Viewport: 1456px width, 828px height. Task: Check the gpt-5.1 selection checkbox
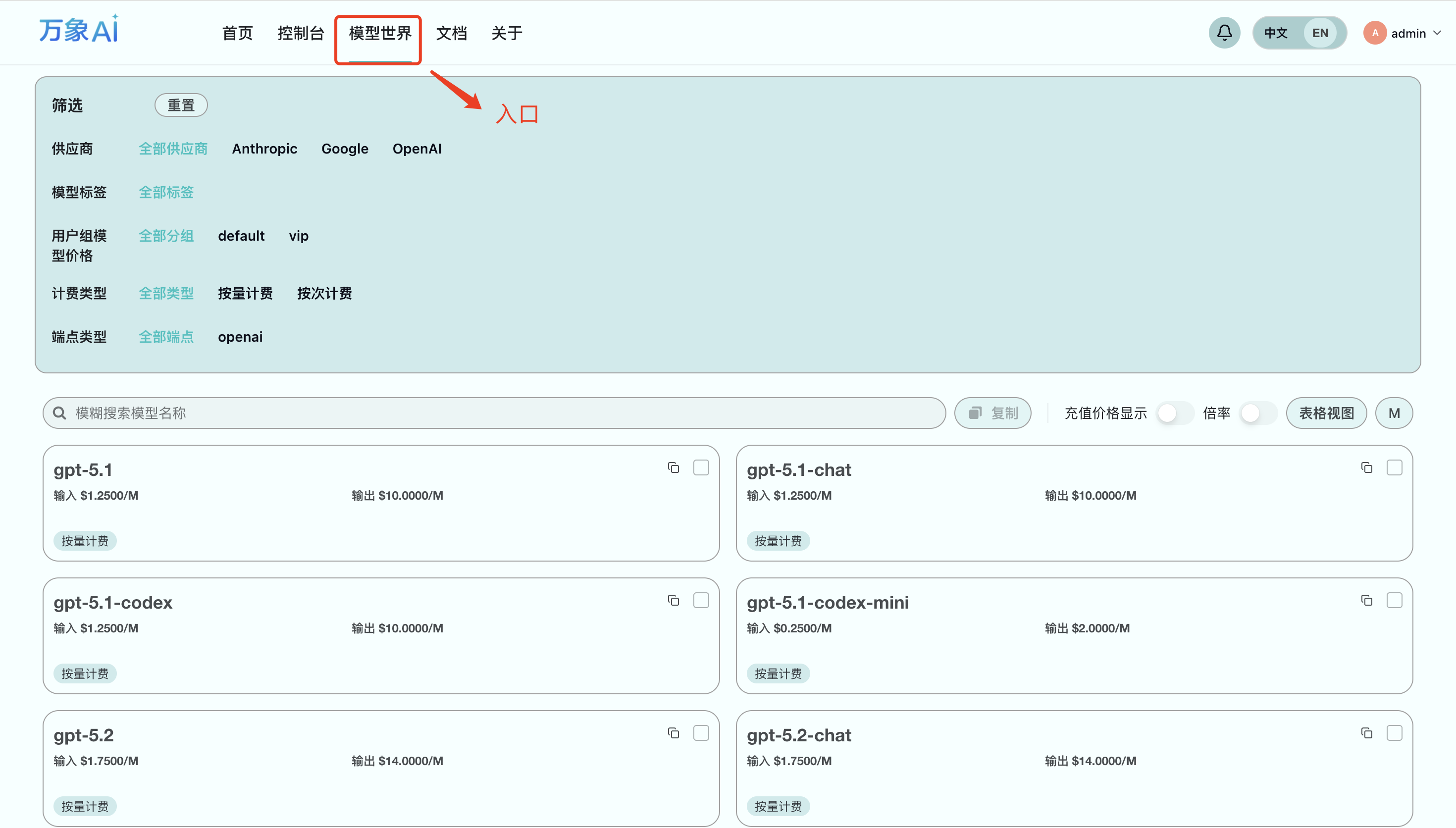(x=701, y=467)
